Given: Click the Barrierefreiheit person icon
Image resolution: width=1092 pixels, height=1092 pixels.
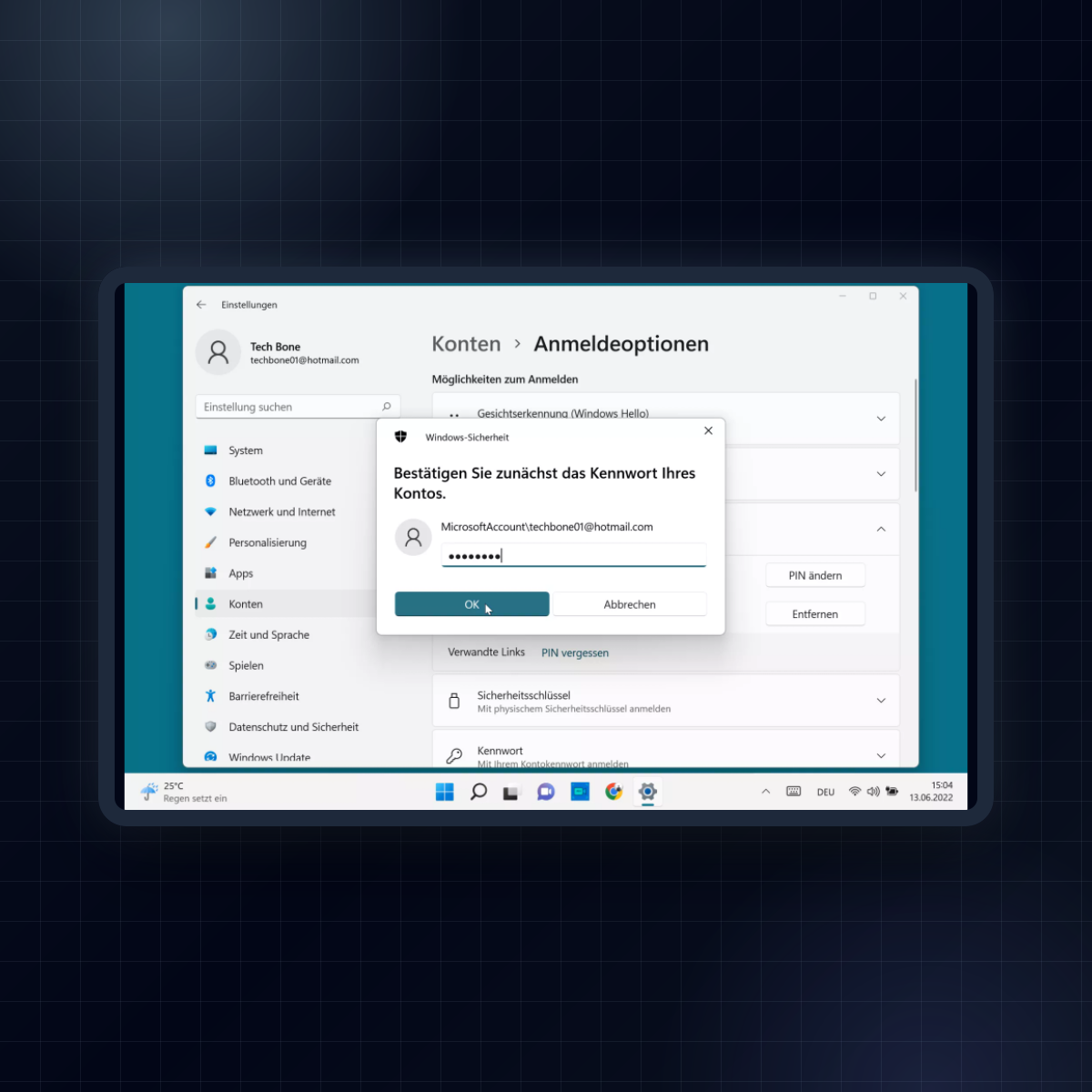Looking at the screenshot, I should point(210,696).
